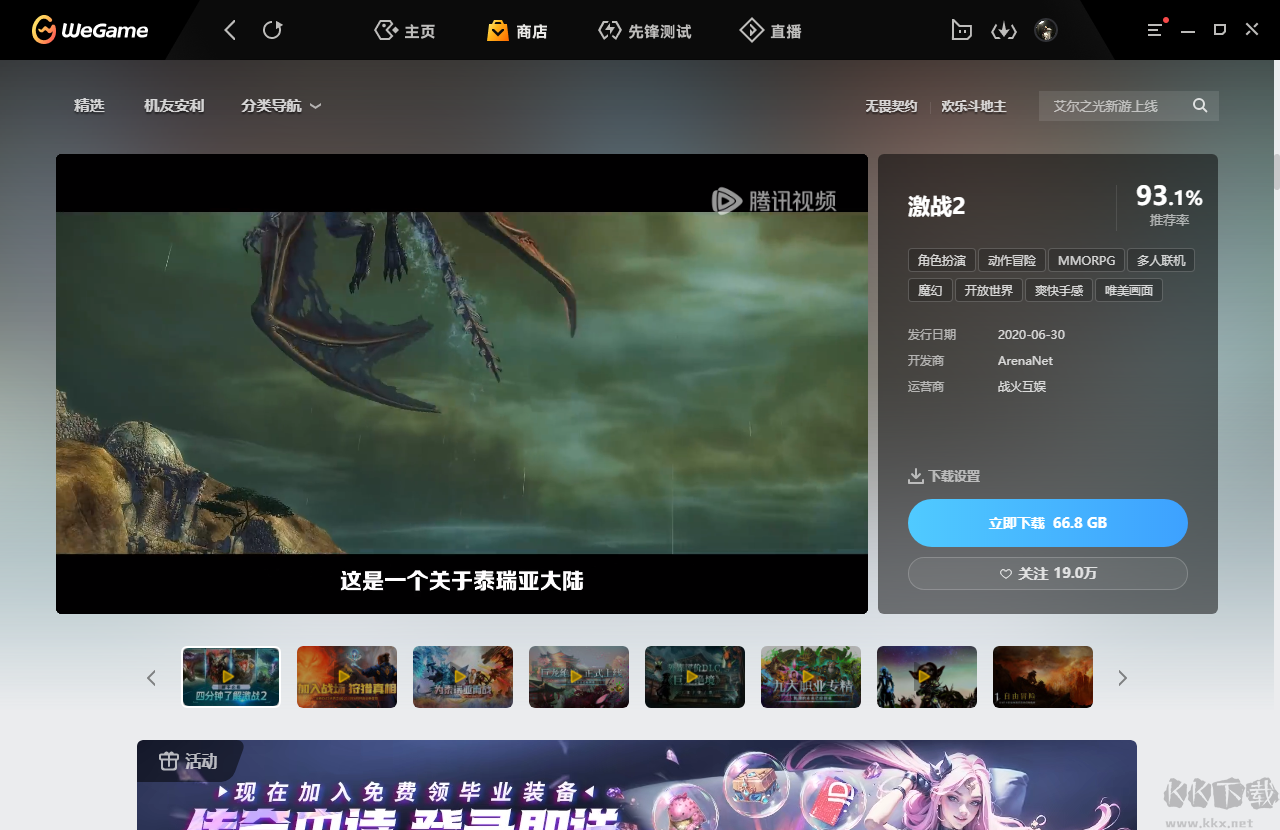1280x830 pixels.
Task: Click the refresh page icon
Action: (272, 30)
